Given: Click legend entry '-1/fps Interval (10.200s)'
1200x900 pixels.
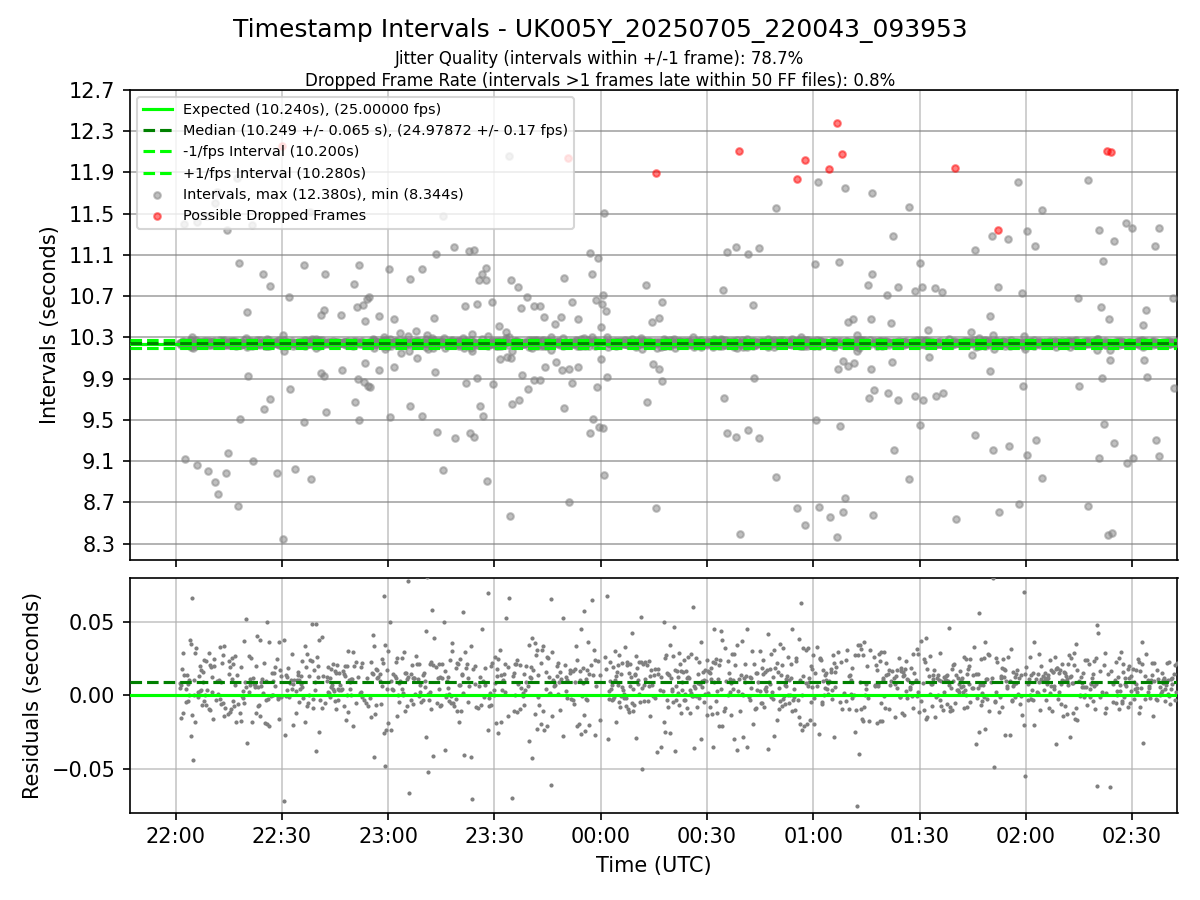Looking at the screenshot, I should [x=271, y=151].
